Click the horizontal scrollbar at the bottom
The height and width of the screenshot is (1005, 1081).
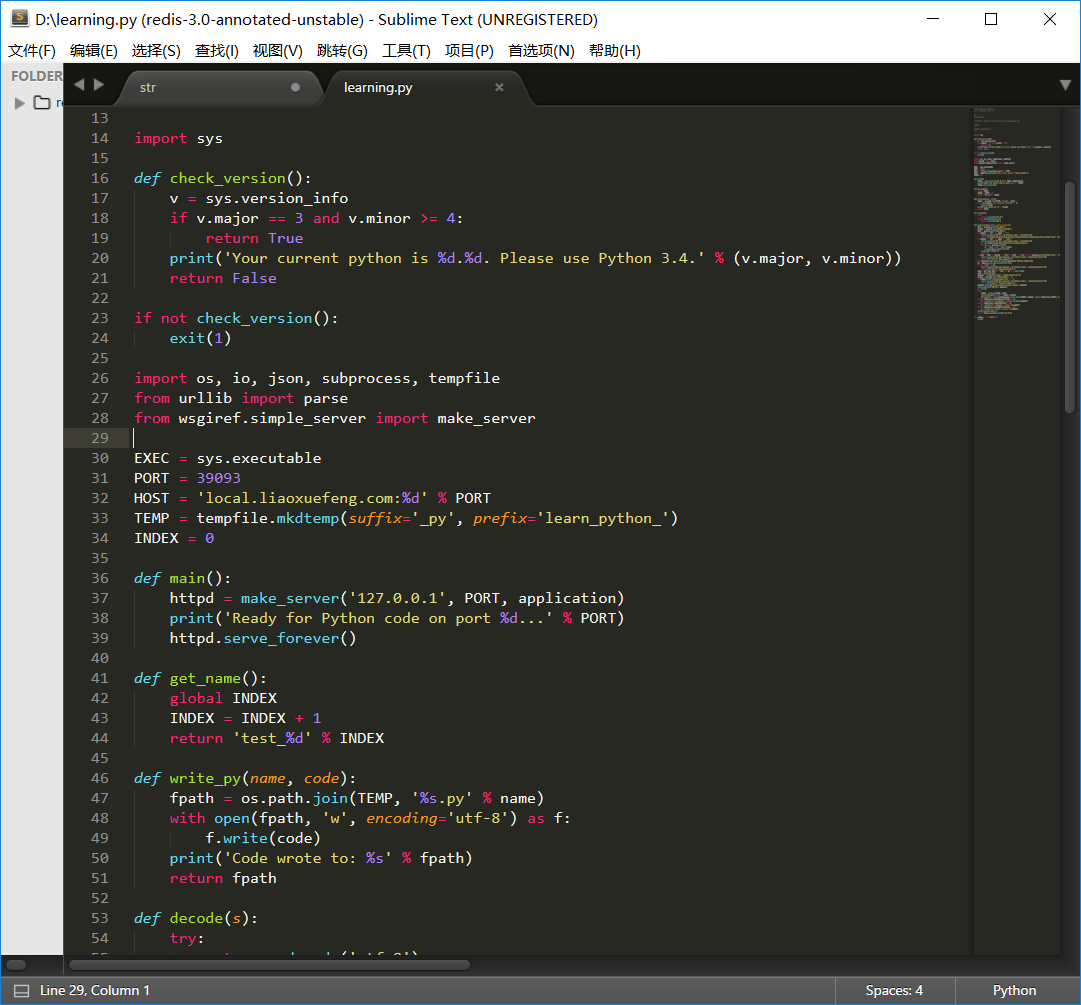[268, 965]
